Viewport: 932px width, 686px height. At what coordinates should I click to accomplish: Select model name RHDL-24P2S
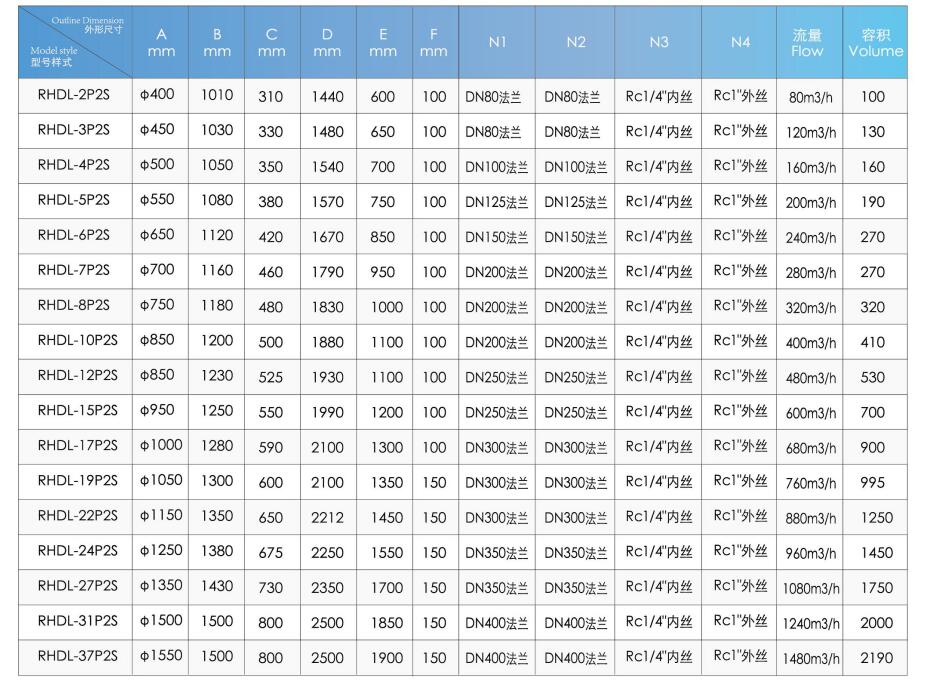point(78,550)
